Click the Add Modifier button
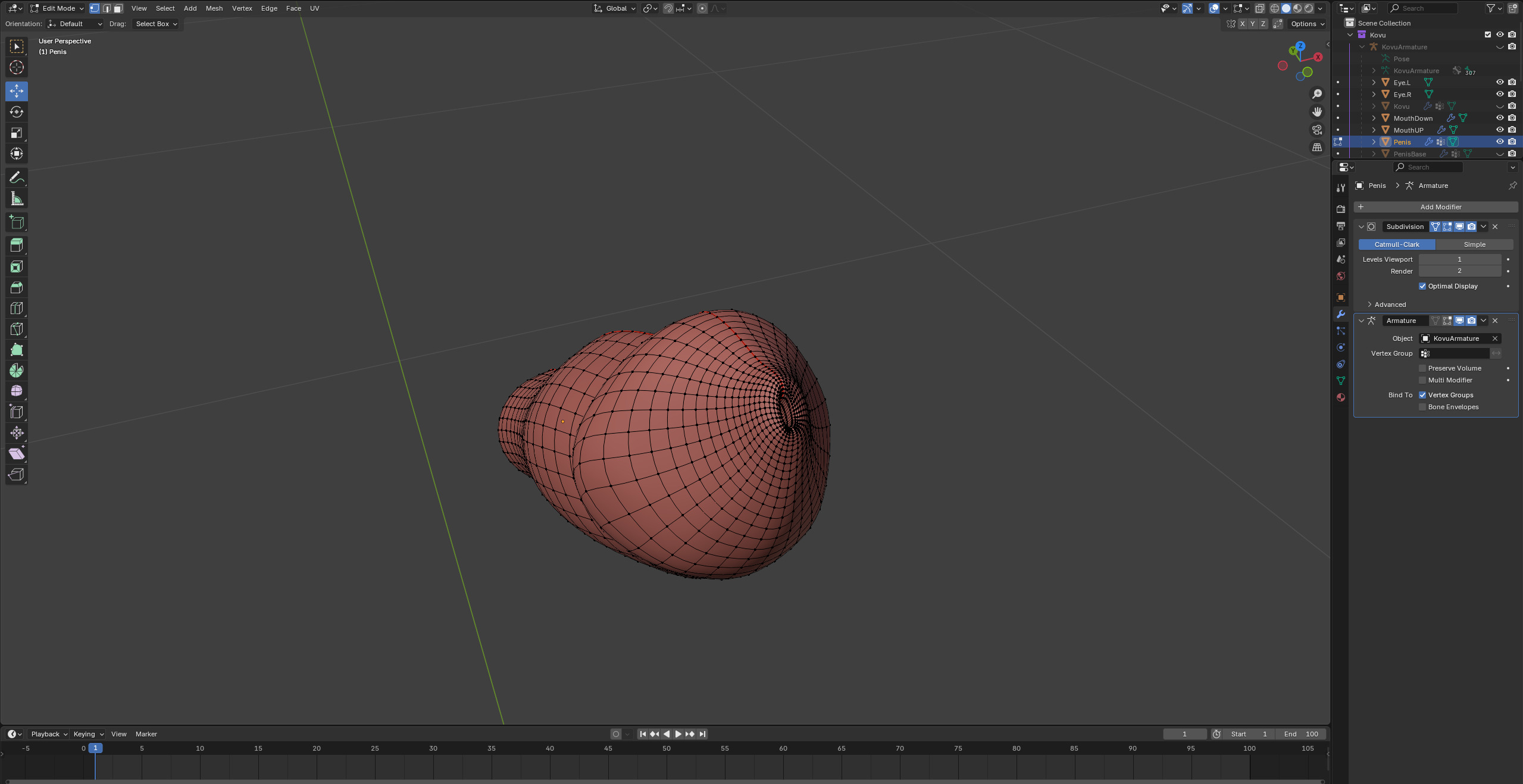Viewport: 1523px width, 784px height. pyautogui.click(x=1436, y=207)
